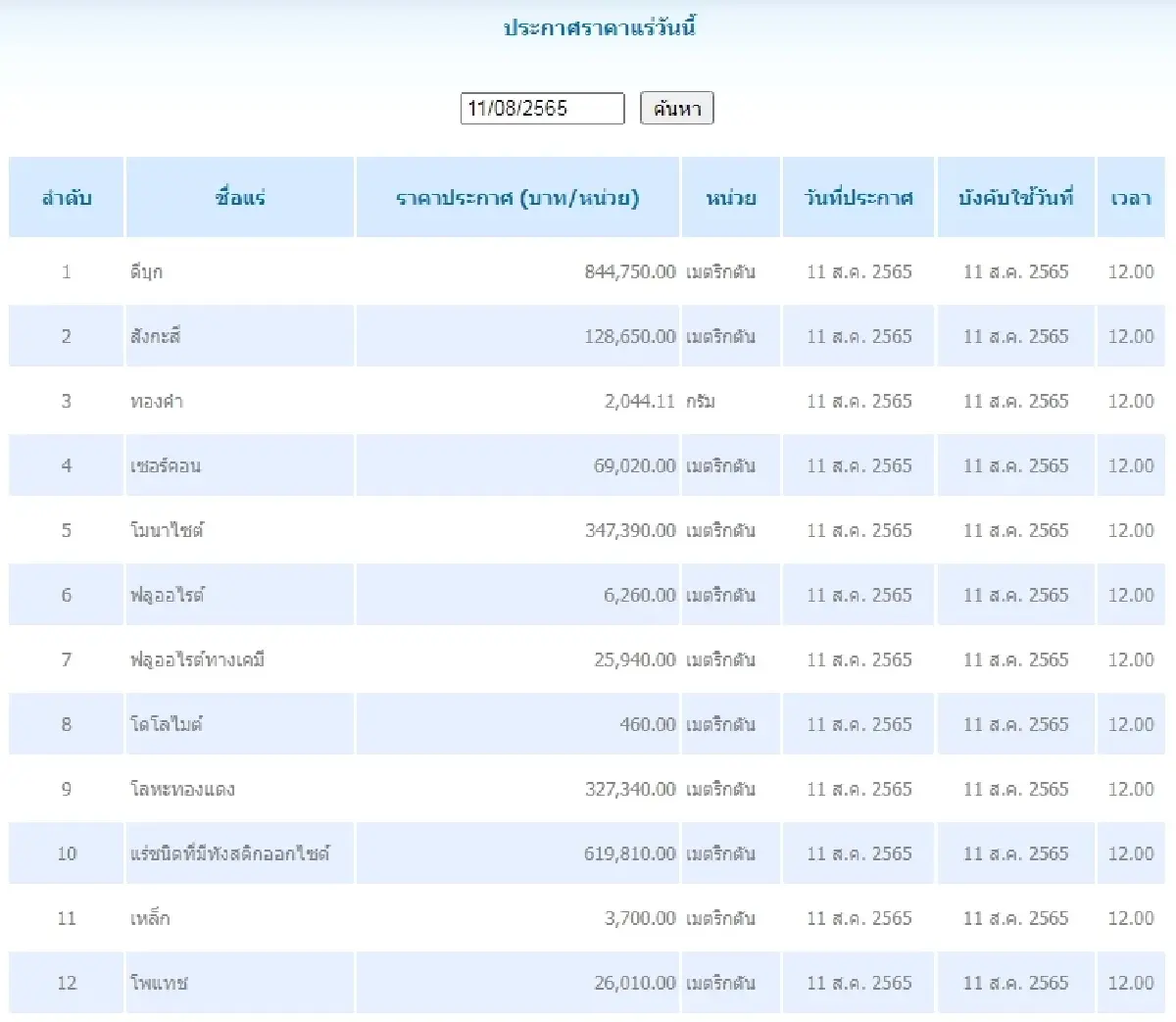Click the 12.00 time in the เซอร์คอน row

(x=1131, y=465)
